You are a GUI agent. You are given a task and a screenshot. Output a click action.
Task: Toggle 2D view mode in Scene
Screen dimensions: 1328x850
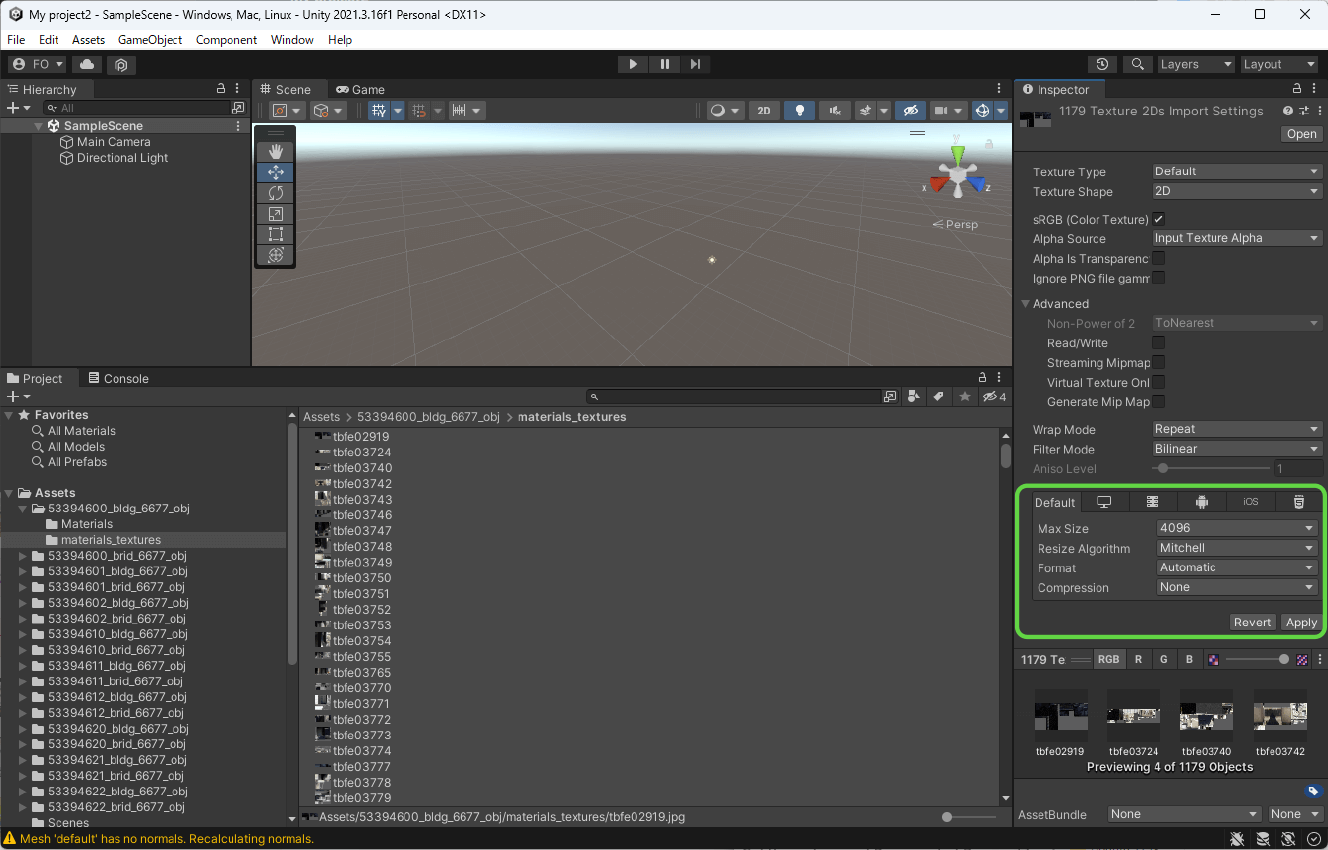tap(764, 111)
